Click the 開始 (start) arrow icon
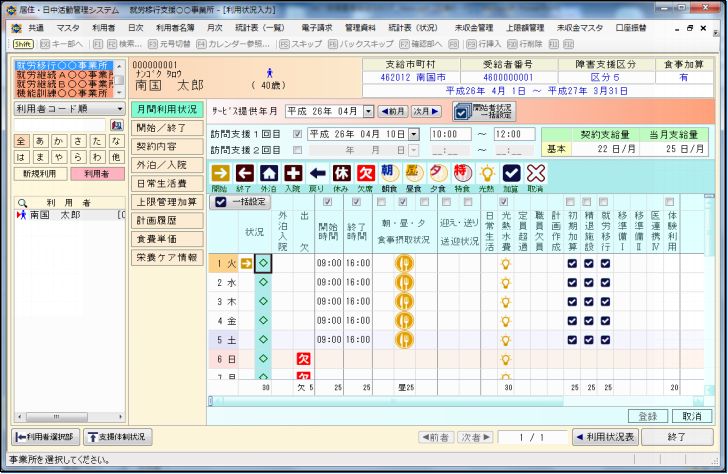This screenshot has width=728, height=474. 220,172
